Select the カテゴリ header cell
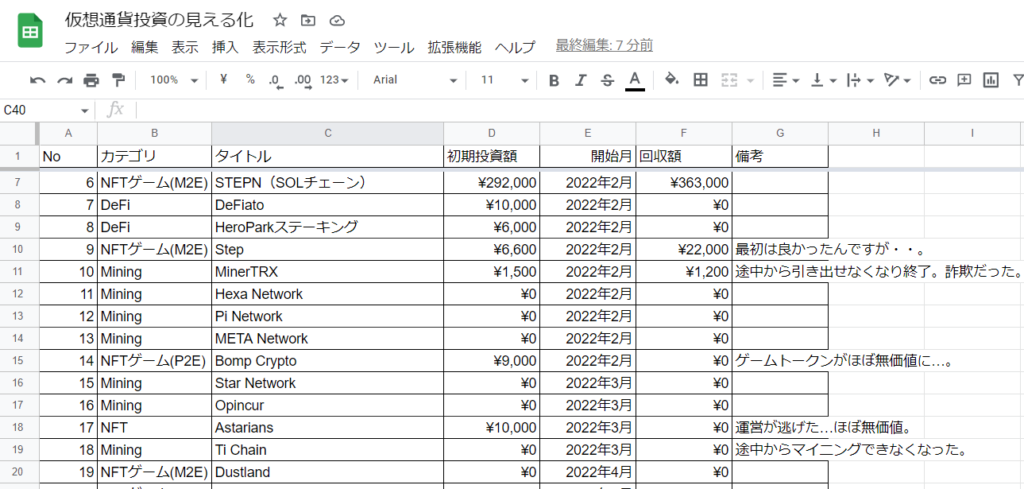 [x=155, y=157]
